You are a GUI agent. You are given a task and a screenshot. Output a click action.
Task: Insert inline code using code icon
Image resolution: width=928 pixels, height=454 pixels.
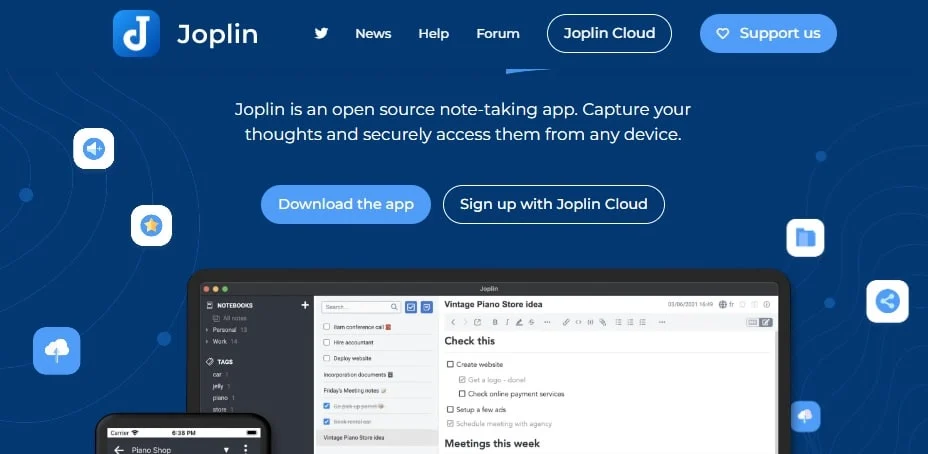pos(578,322)
